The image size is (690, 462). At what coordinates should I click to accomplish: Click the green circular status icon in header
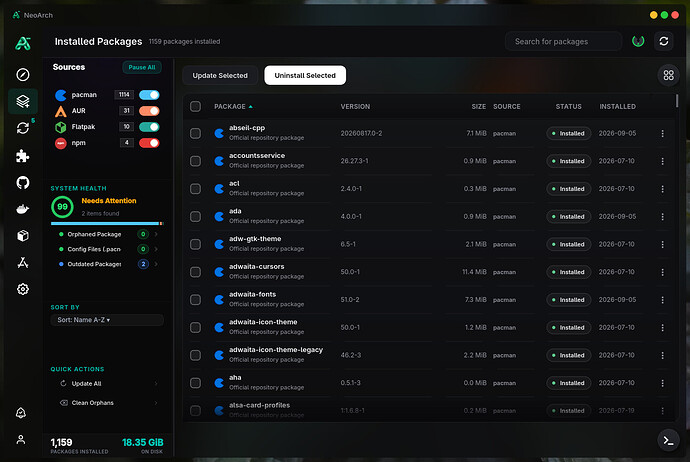click(x=638, y=41)
